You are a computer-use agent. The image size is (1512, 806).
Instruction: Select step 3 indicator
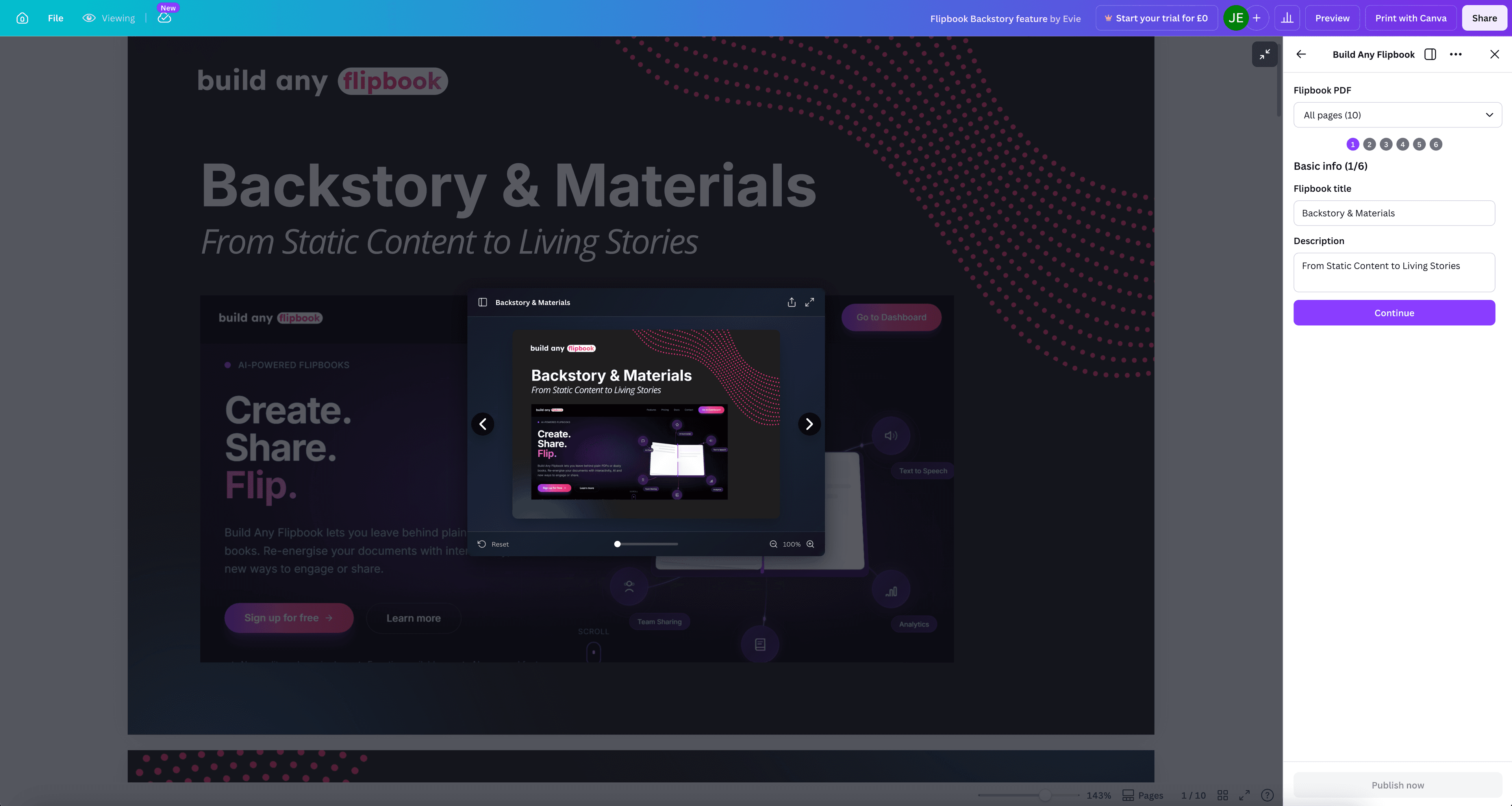[1386, 144]
